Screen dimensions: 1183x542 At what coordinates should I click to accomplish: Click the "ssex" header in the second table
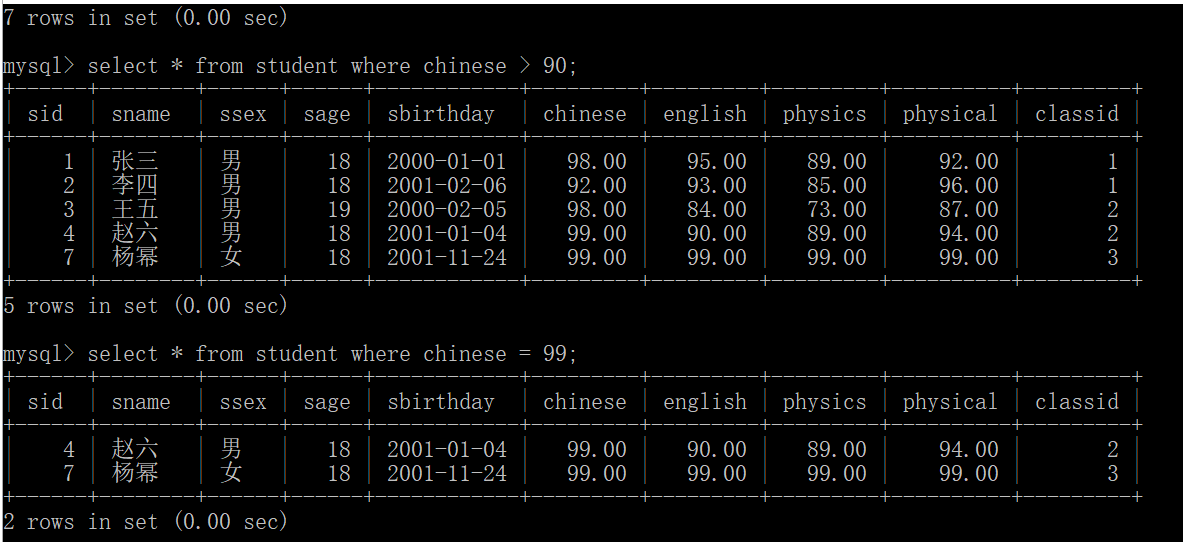tap(243, 402)
